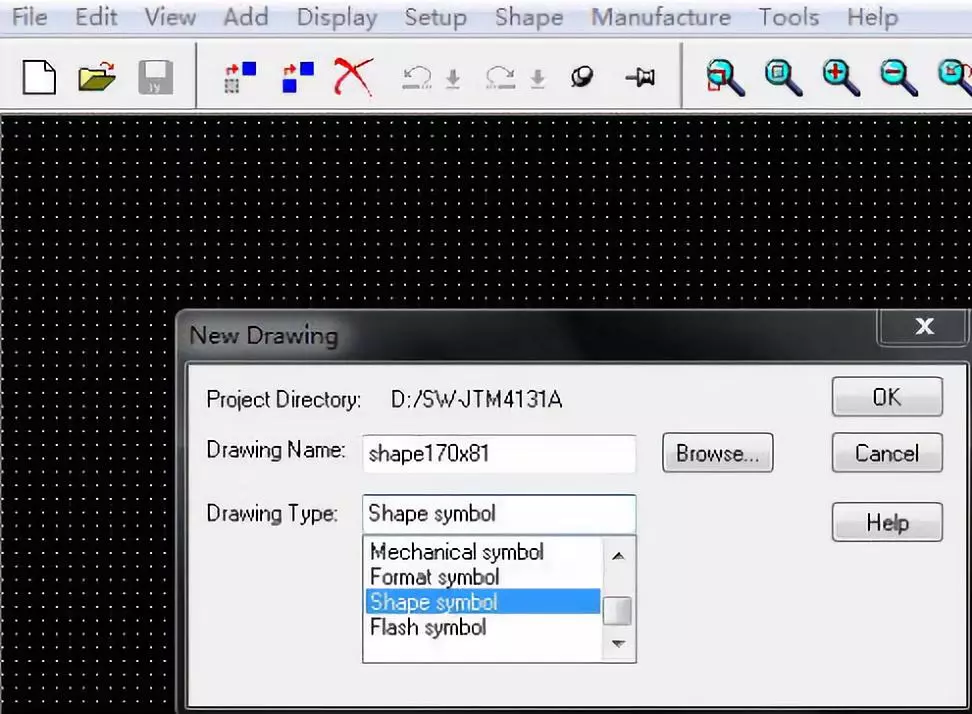Click the Redo arrow icon
Viewport: 972px width, 714px height.
click(x=500, y=78)
